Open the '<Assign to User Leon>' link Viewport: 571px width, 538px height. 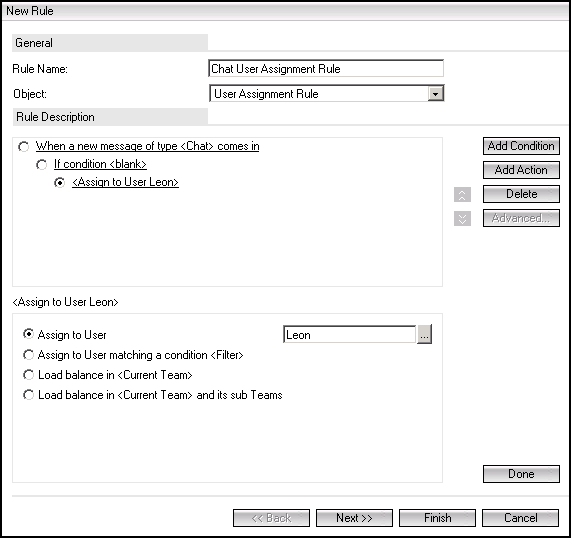click(x=125, y=182)
